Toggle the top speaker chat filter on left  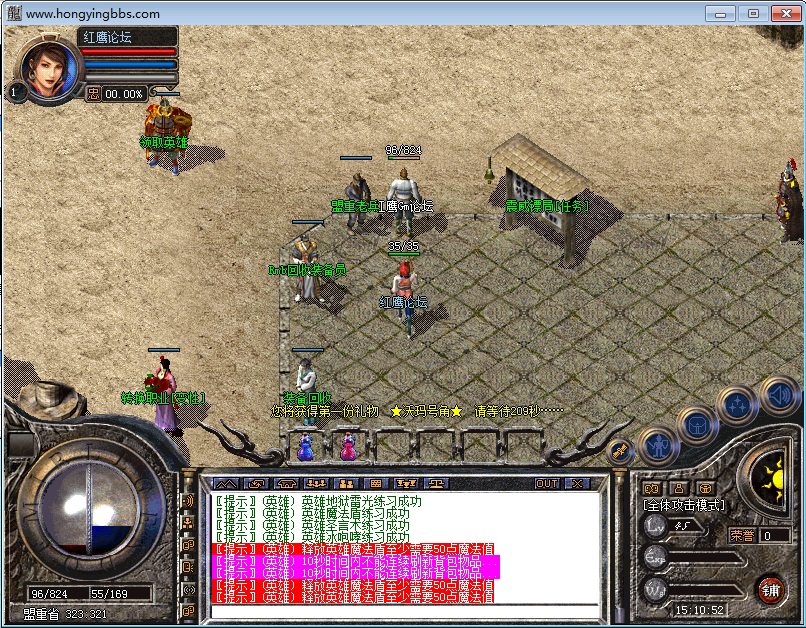click(187, 500)
